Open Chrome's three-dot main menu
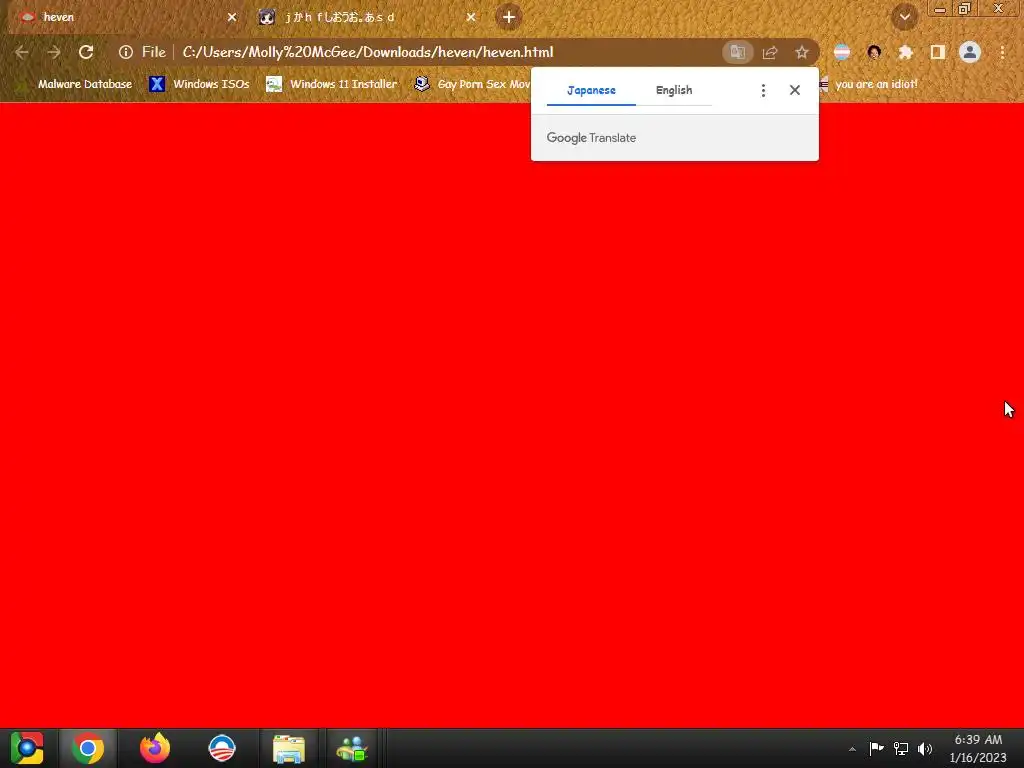 tap(1002, 52)
